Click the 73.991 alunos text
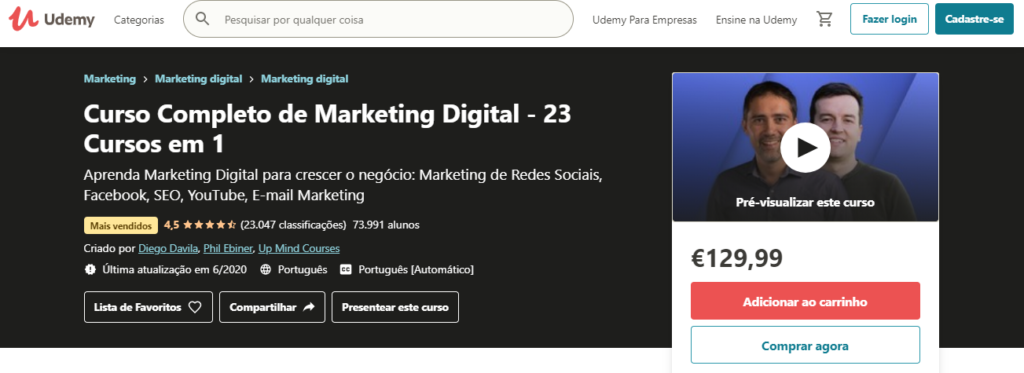 tap(386, 225)
